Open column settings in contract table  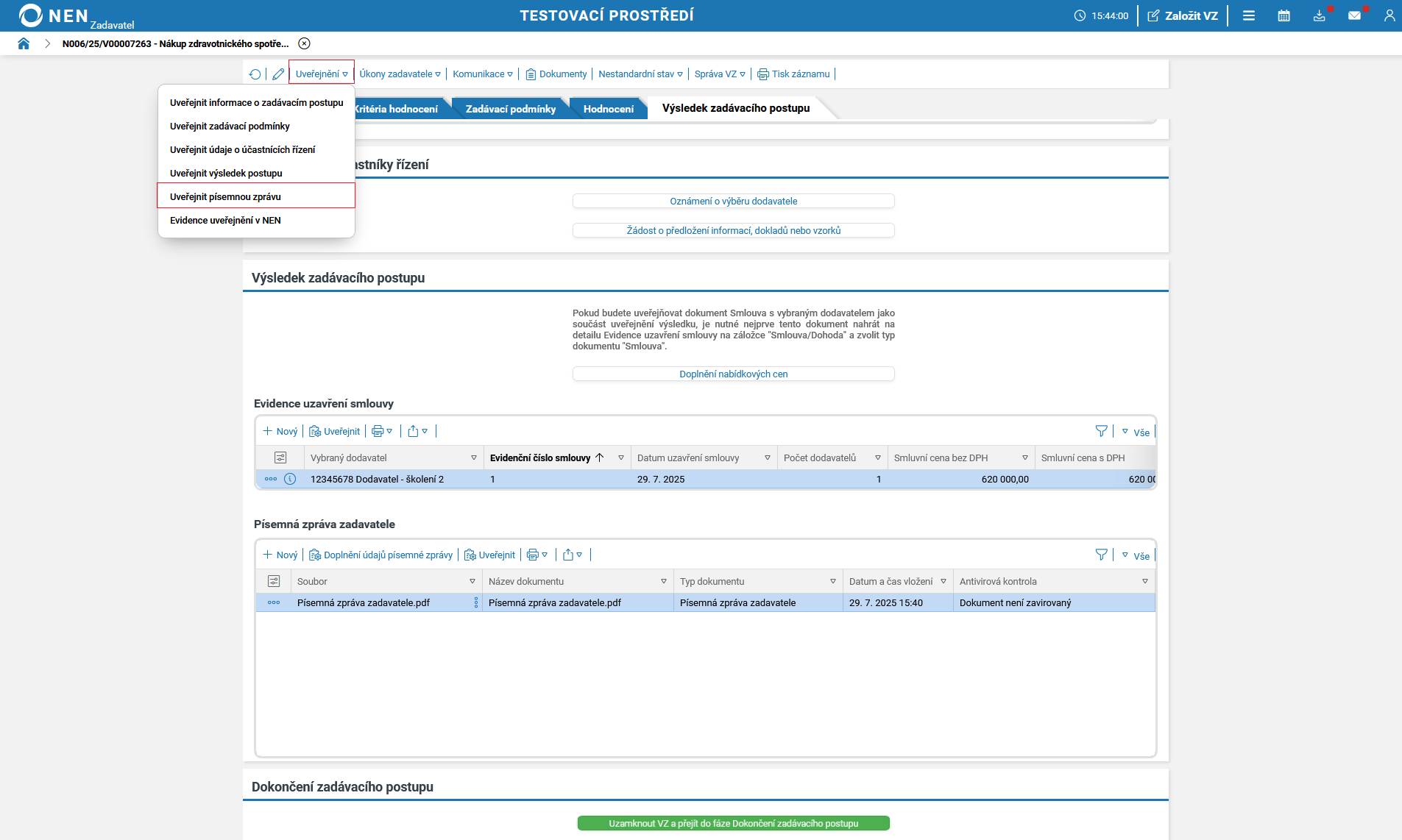pyautogui.click(x=280, y=458)
